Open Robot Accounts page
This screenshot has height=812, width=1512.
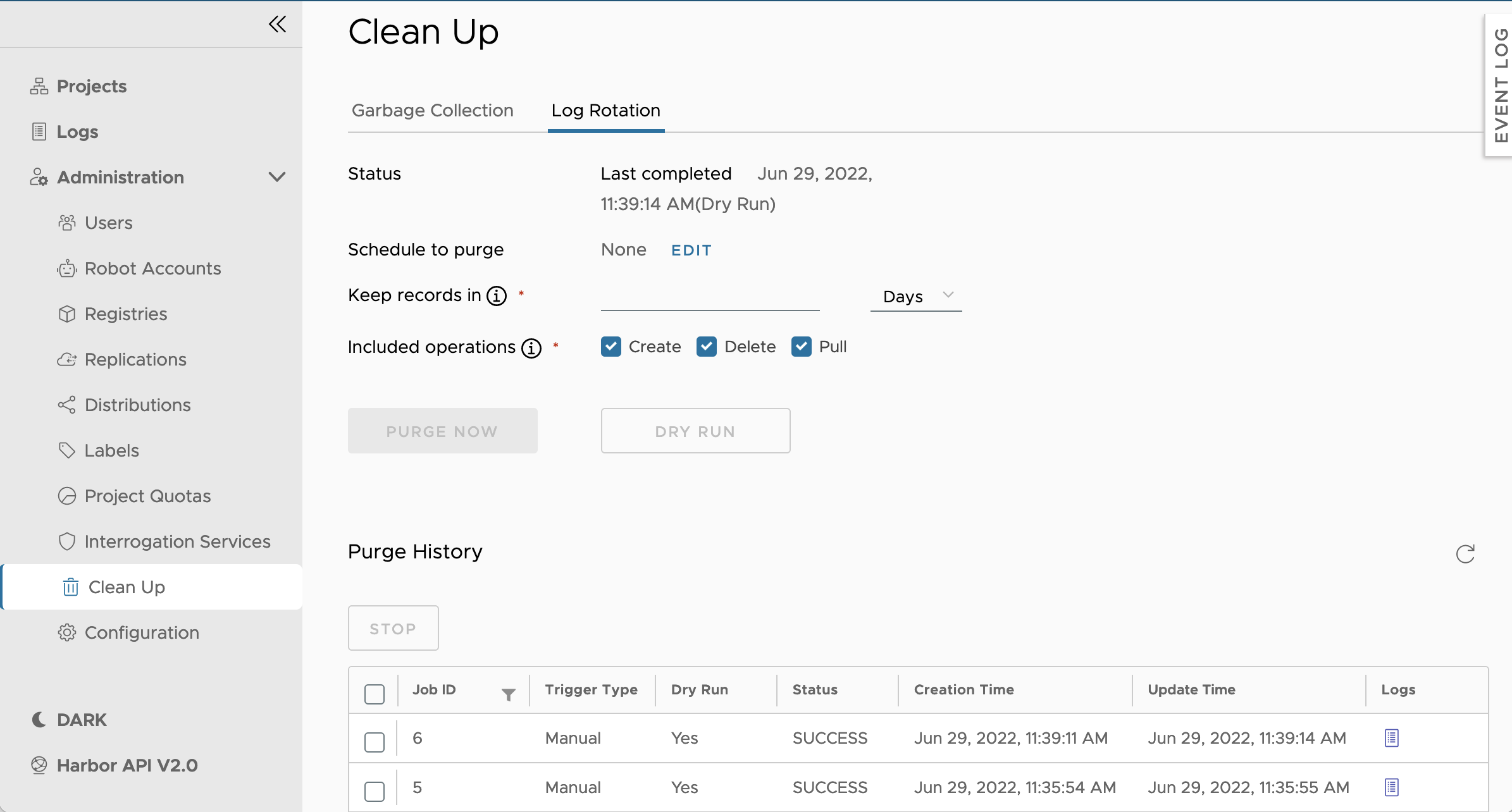pos(153,268)
